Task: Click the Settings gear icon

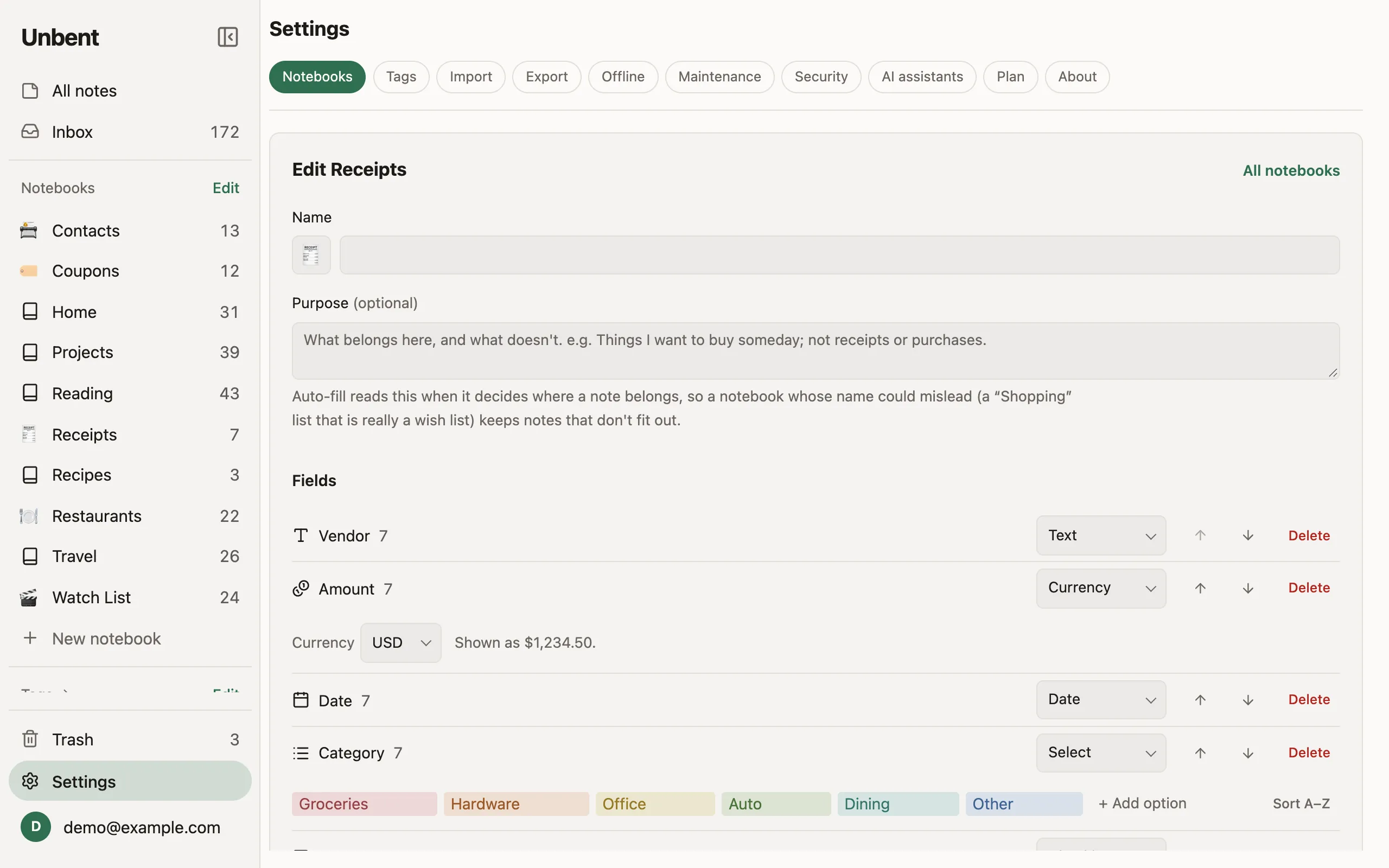Action: 30,781
